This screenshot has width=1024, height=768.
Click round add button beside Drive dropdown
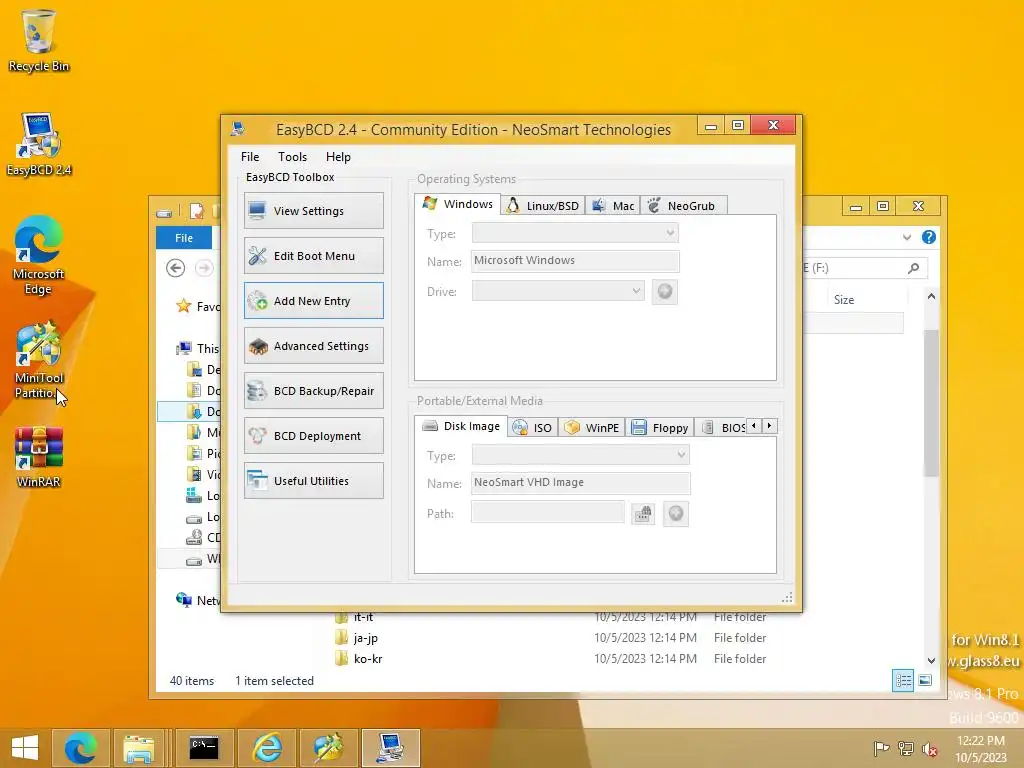(x=665, y=291)
